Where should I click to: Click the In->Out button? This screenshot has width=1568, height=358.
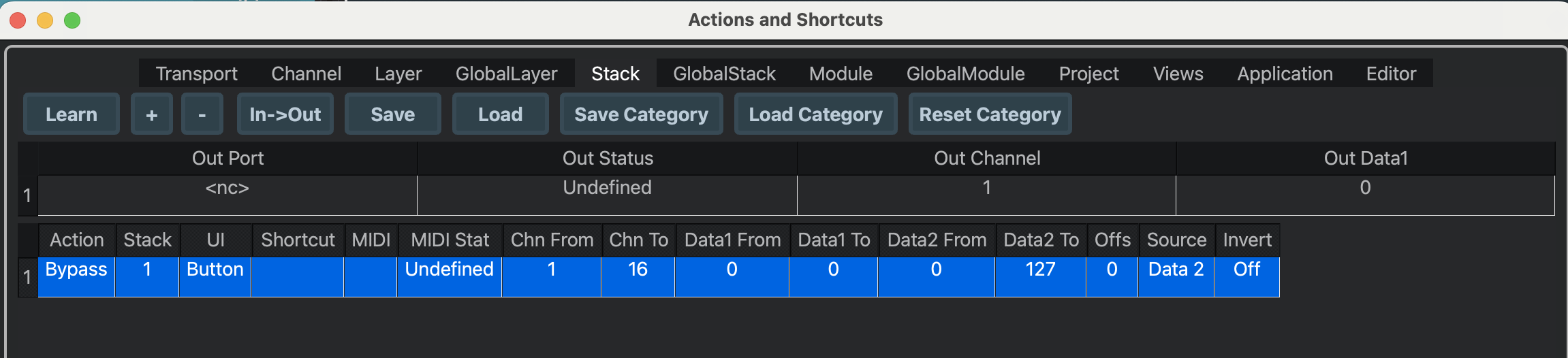tap(285, 114)
